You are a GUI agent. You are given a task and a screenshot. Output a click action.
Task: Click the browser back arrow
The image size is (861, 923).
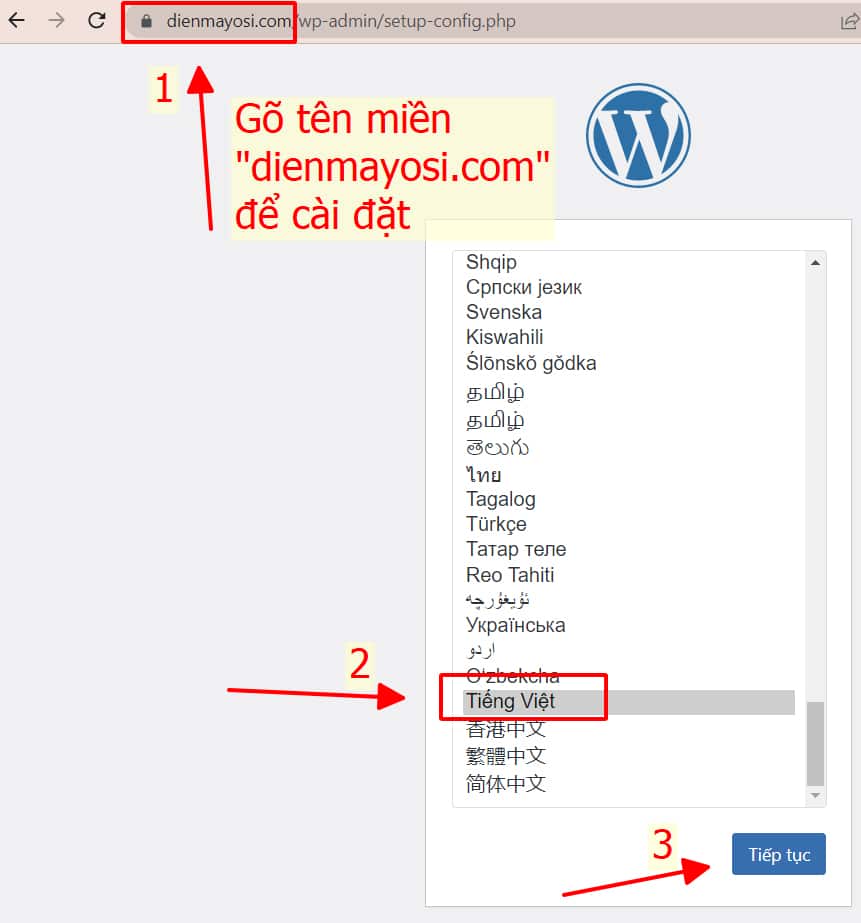(18, 20)
